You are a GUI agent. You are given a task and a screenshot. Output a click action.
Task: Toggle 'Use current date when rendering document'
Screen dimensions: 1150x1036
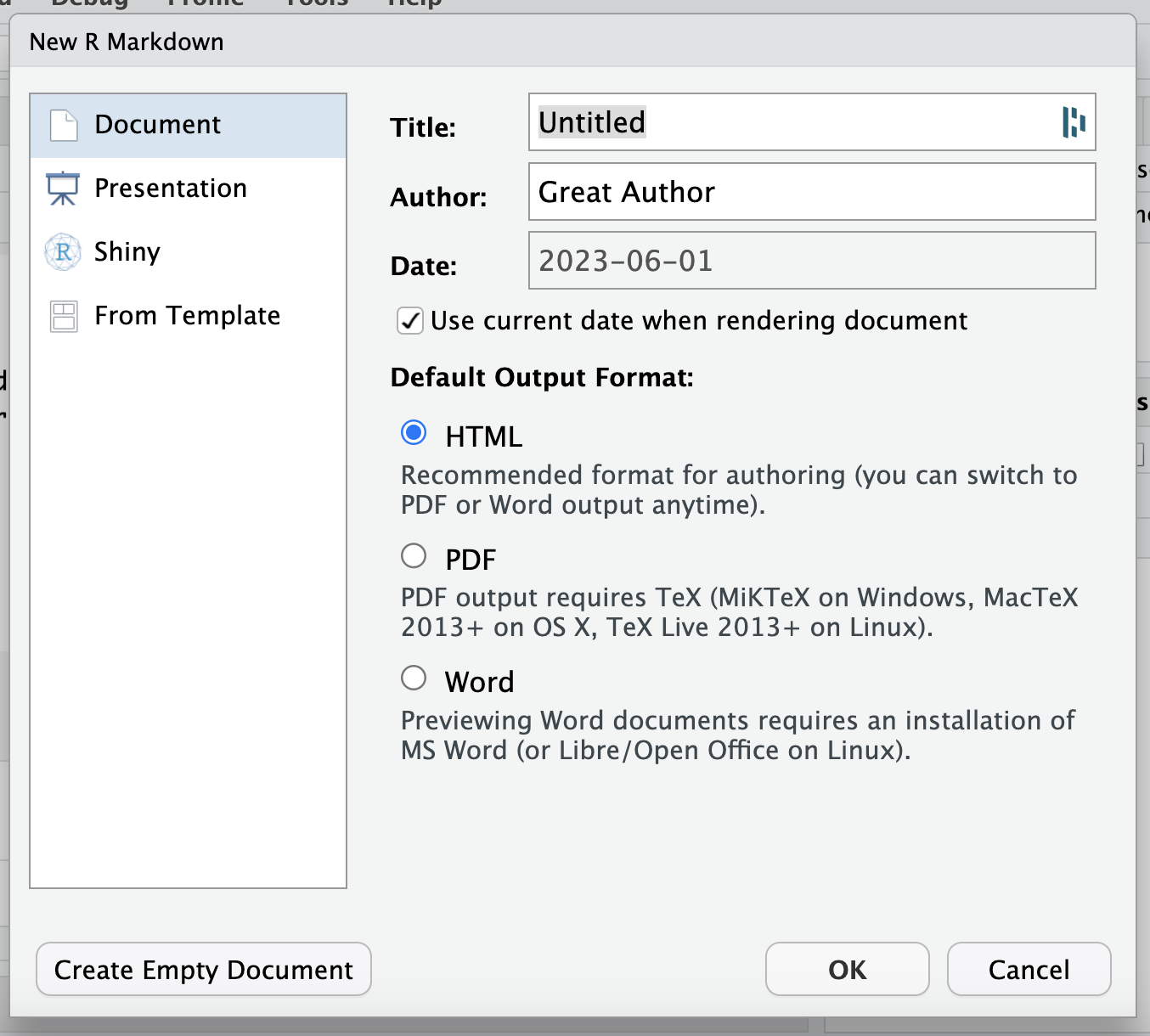pos(409,321)
